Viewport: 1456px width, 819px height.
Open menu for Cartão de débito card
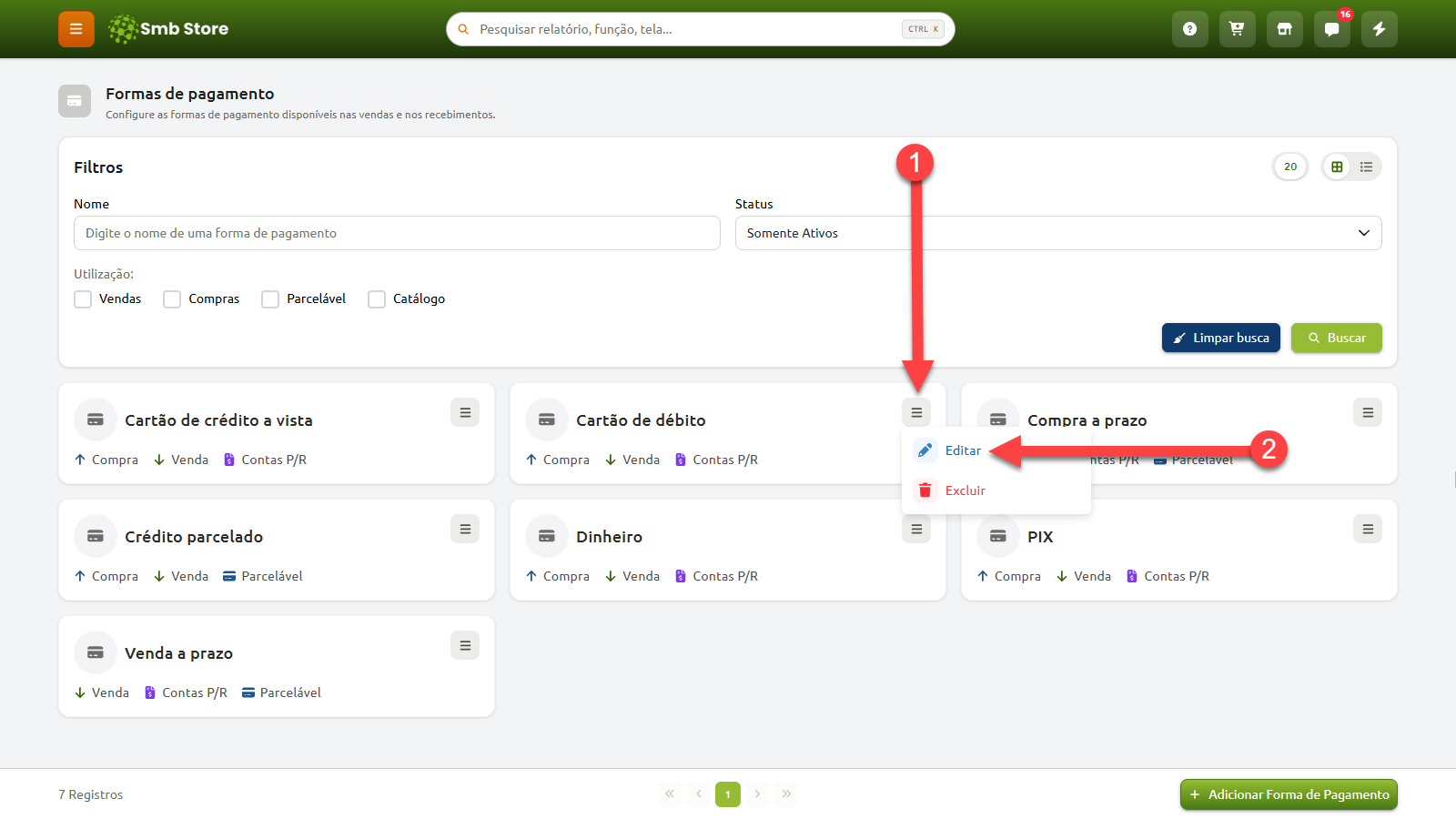916,412
